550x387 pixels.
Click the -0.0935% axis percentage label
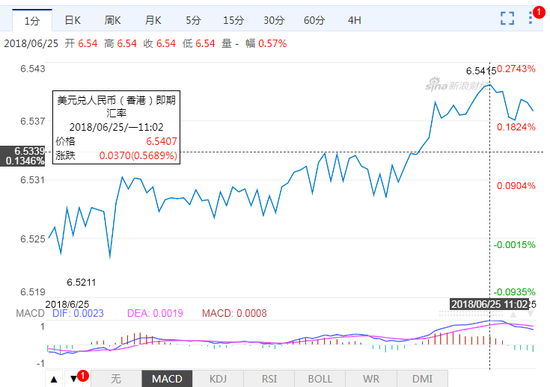[515, 292]
